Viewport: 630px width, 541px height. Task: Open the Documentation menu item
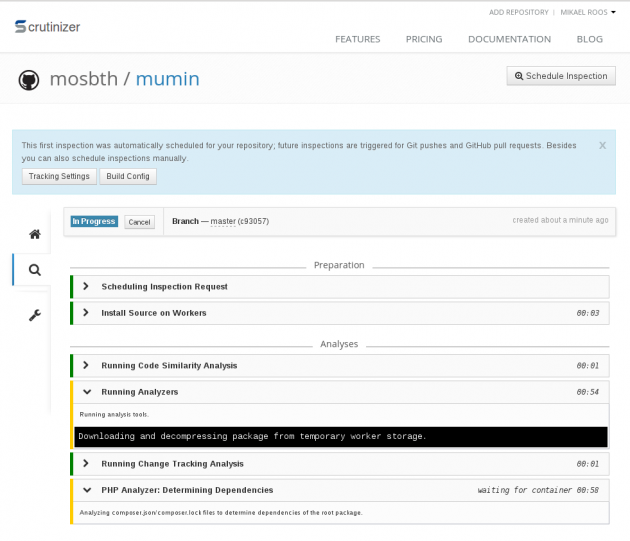click(x=509, y=39)
